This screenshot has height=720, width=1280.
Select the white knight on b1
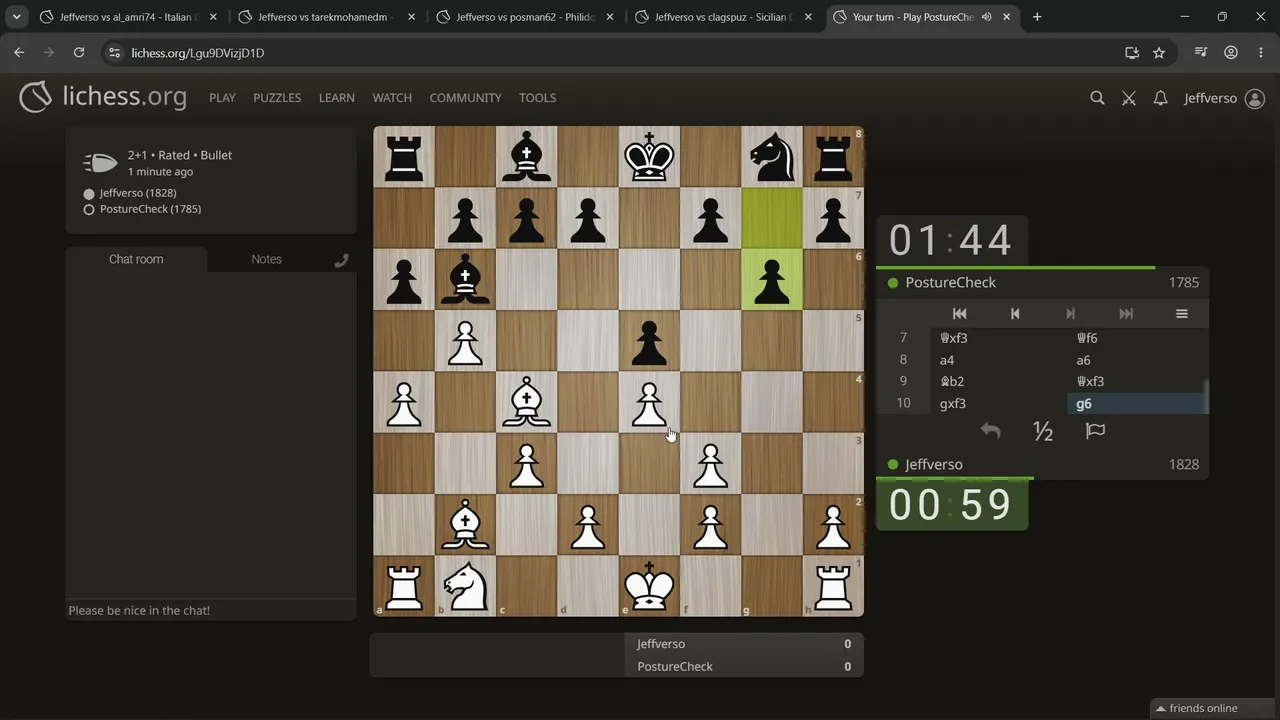pyautogui.click(x=465, y=585)
